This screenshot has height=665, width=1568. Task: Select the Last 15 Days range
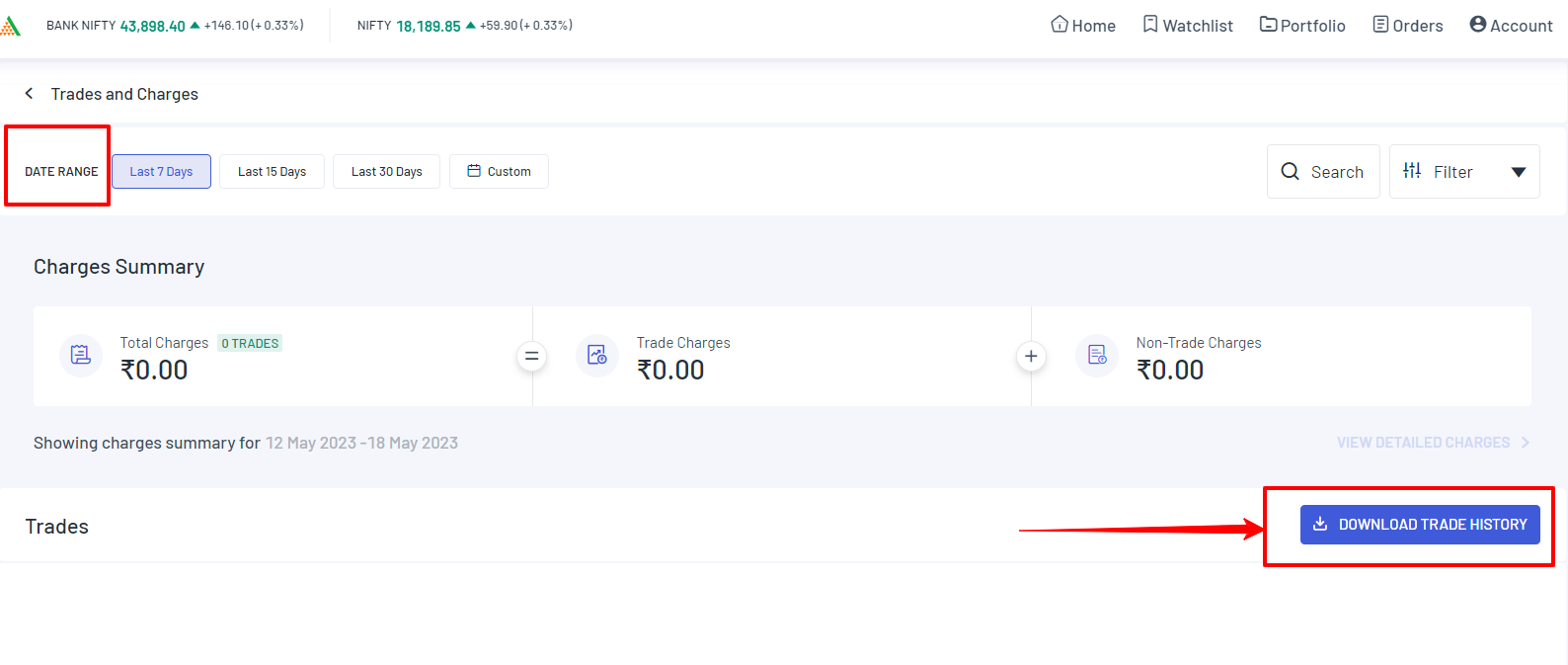tap(272, 172)
